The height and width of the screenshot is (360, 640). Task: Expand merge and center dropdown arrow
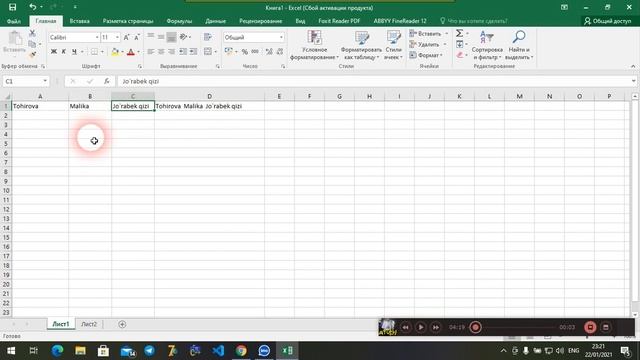pos(216,51)
